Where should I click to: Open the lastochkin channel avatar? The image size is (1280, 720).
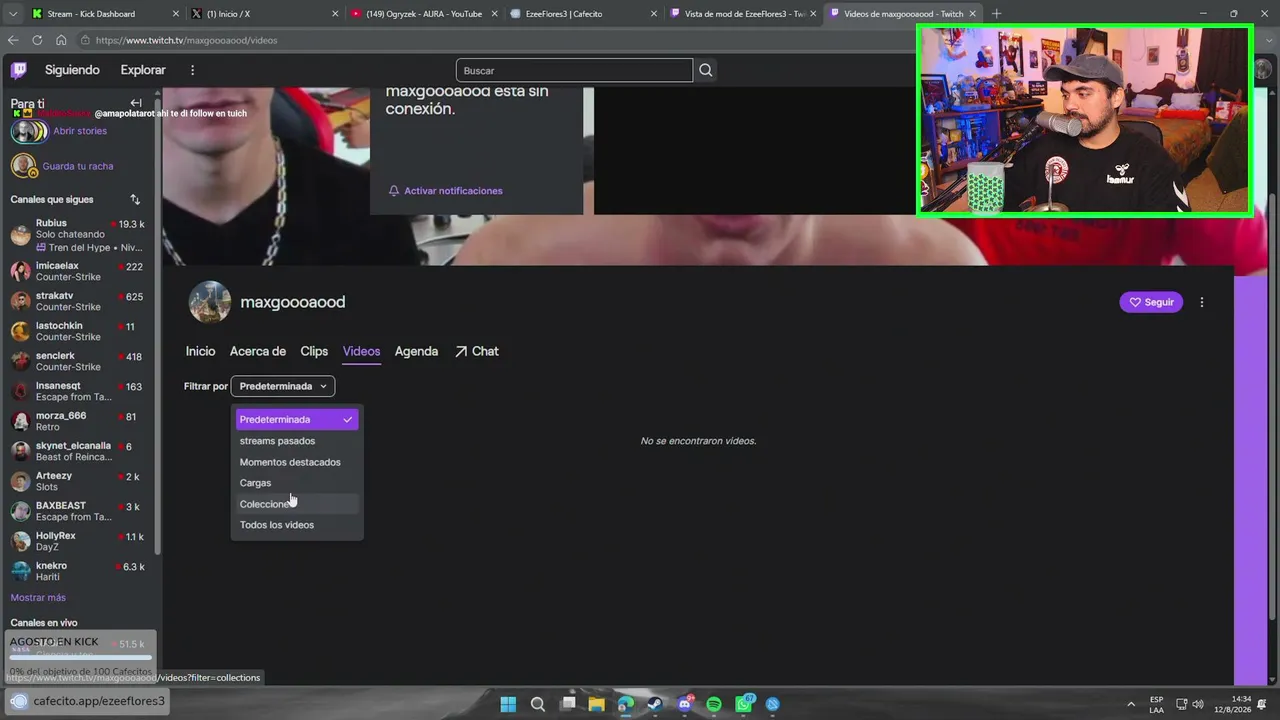click(x=21, y=331)
